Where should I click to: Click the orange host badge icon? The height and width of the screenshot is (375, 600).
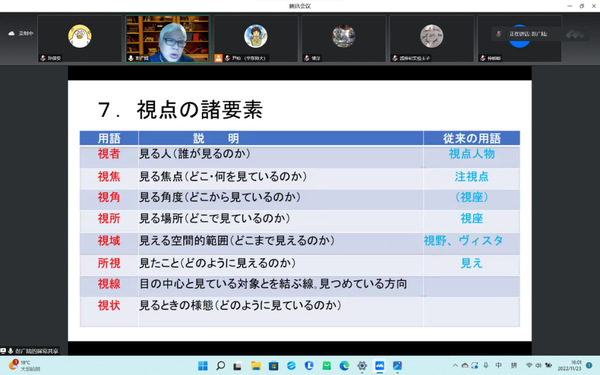pos(218,58)
